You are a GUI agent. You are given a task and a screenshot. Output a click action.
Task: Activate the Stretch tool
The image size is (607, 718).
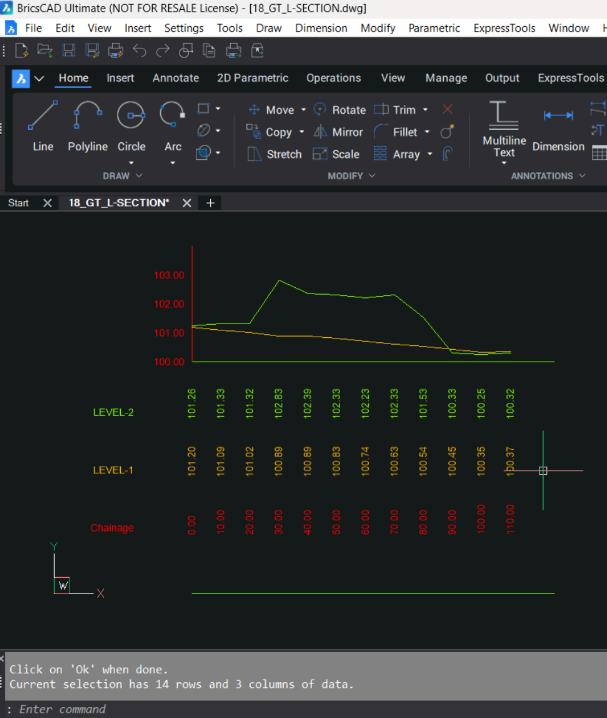(x=274, y=154)
